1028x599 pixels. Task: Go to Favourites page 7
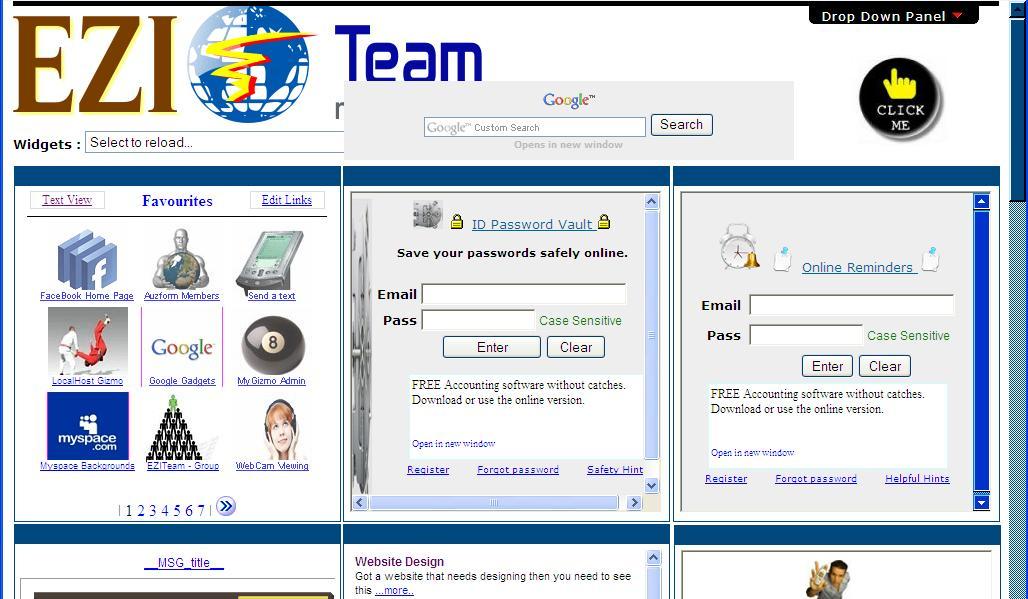(x=201, y=511)
